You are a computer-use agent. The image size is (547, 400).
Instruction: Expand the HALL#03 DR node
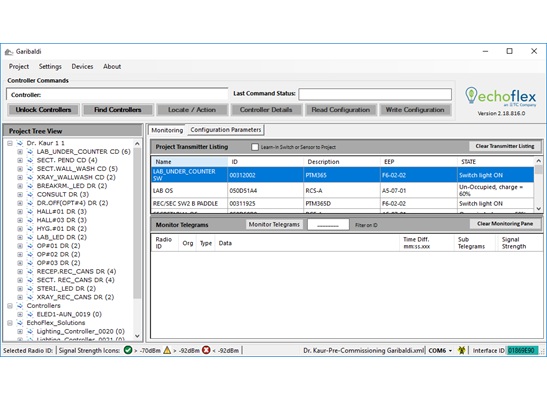point(20,220)
